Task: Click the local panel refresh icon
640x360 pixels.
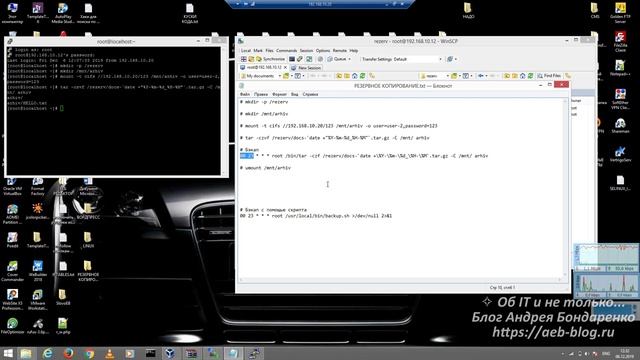Action: tap(362, 76)
